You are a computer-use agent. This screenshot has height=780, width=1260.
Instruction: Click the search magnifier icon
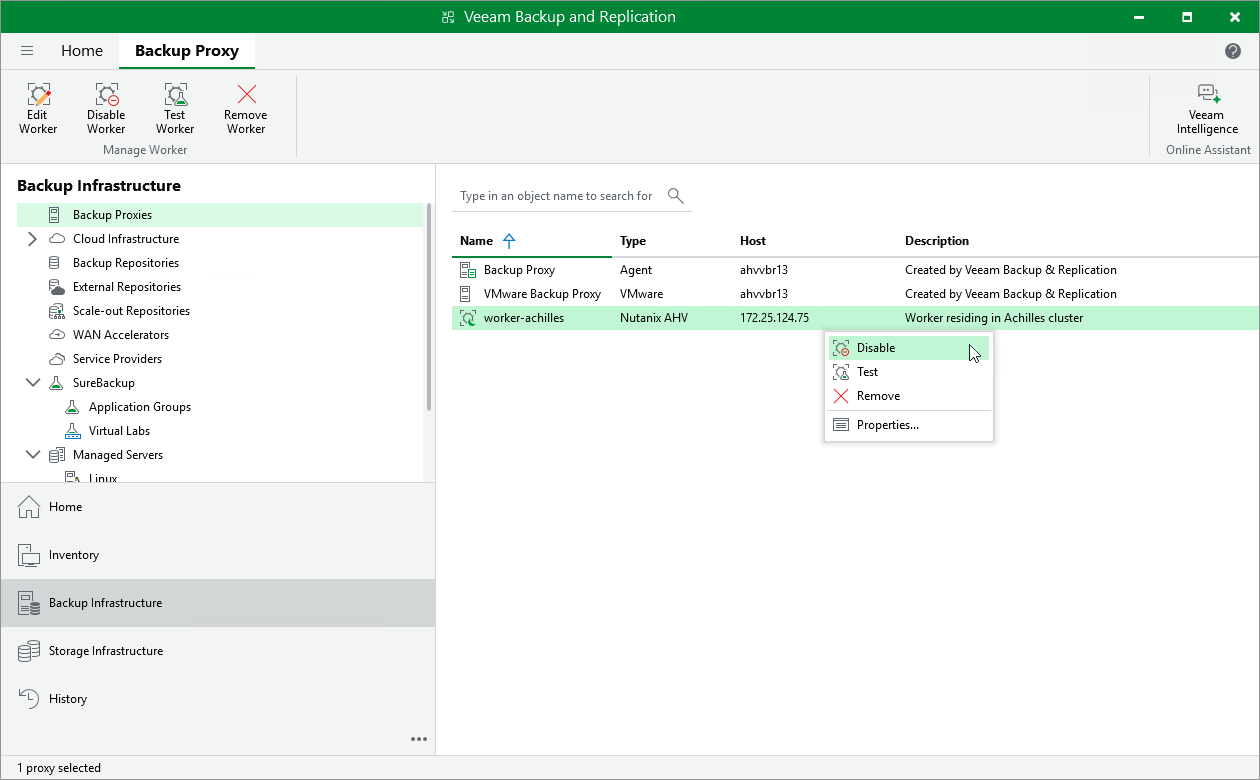(x=676, y=195)
